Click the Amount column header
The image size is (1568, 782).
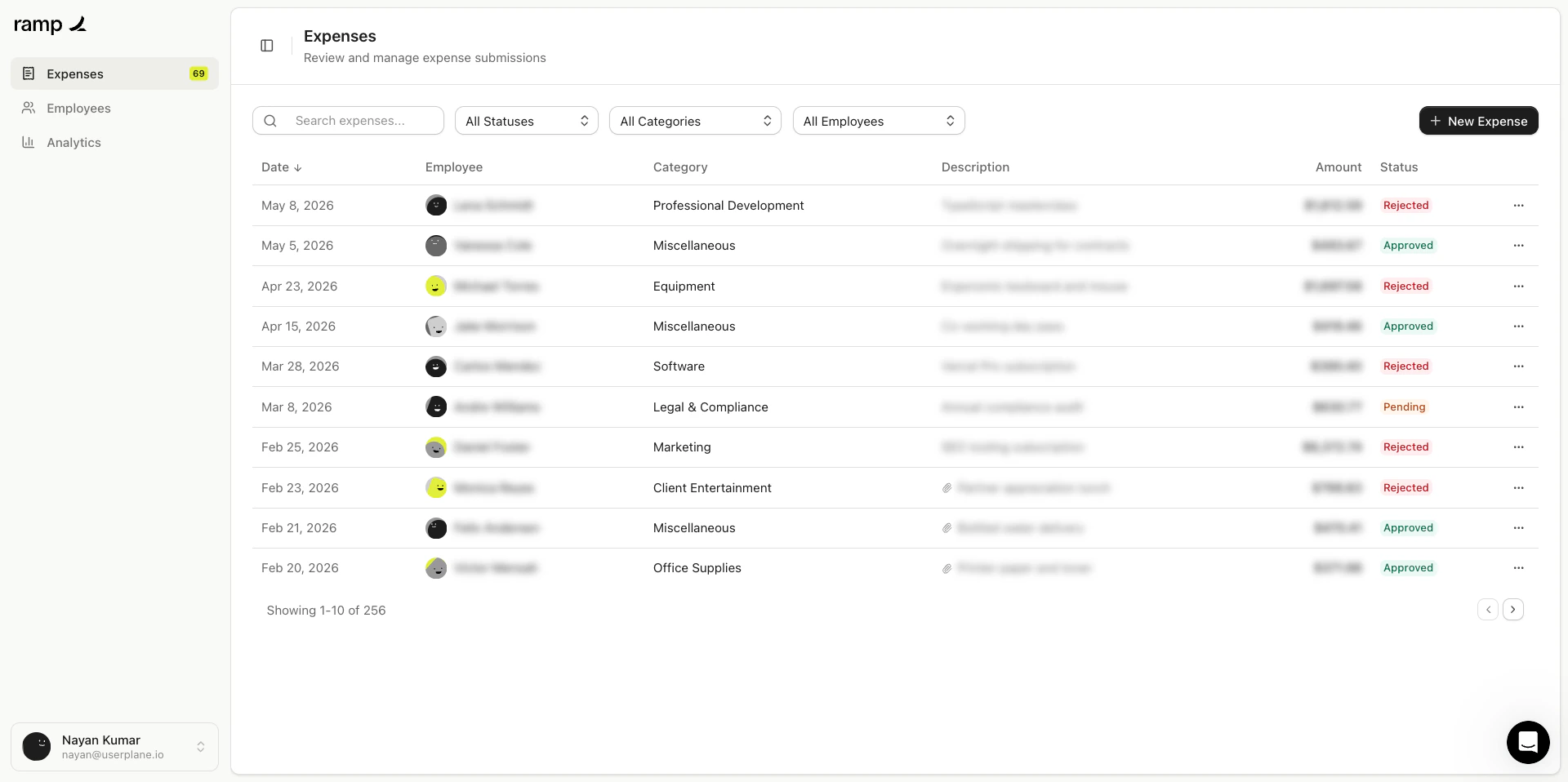point(1339,167)
